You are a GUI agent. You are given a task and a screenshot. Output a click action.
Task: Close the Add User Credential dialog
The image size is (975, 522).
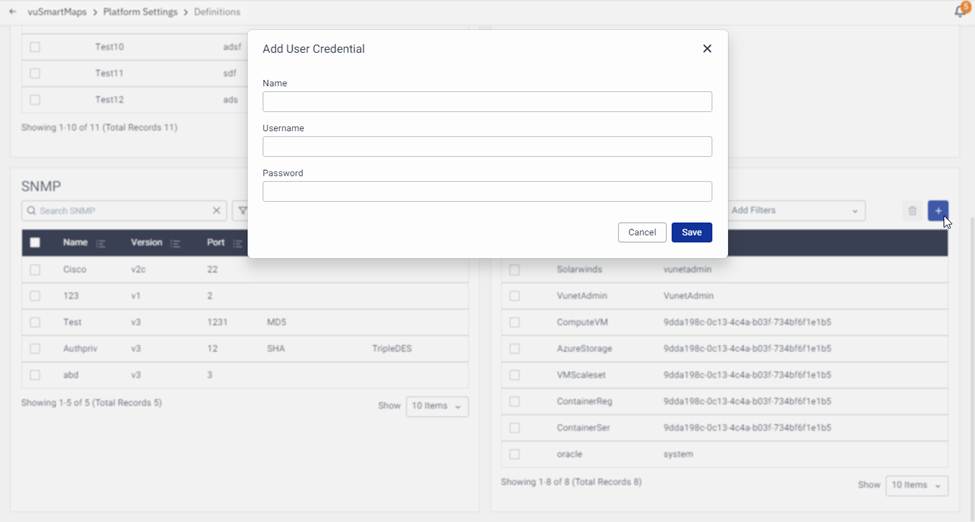[x=707, y=49]
